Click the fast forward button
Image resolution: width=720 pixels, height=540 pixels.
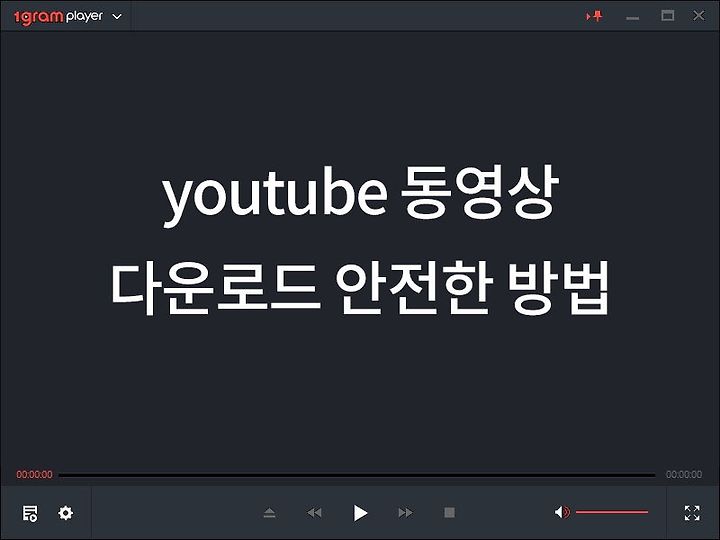click(x=405, y=512)
